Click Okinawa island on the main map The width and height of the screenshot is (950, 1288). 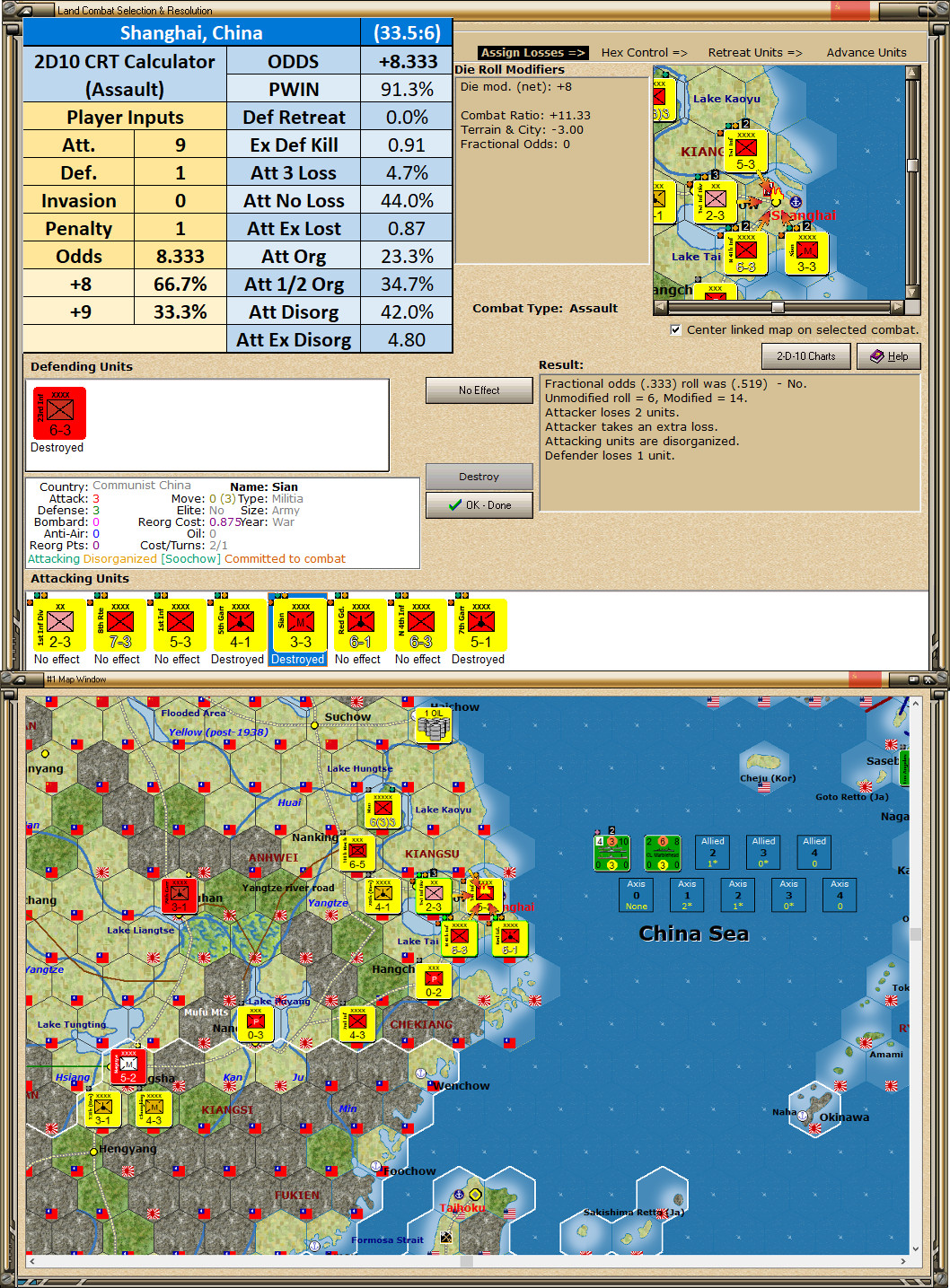click(x=815, y=1110)
